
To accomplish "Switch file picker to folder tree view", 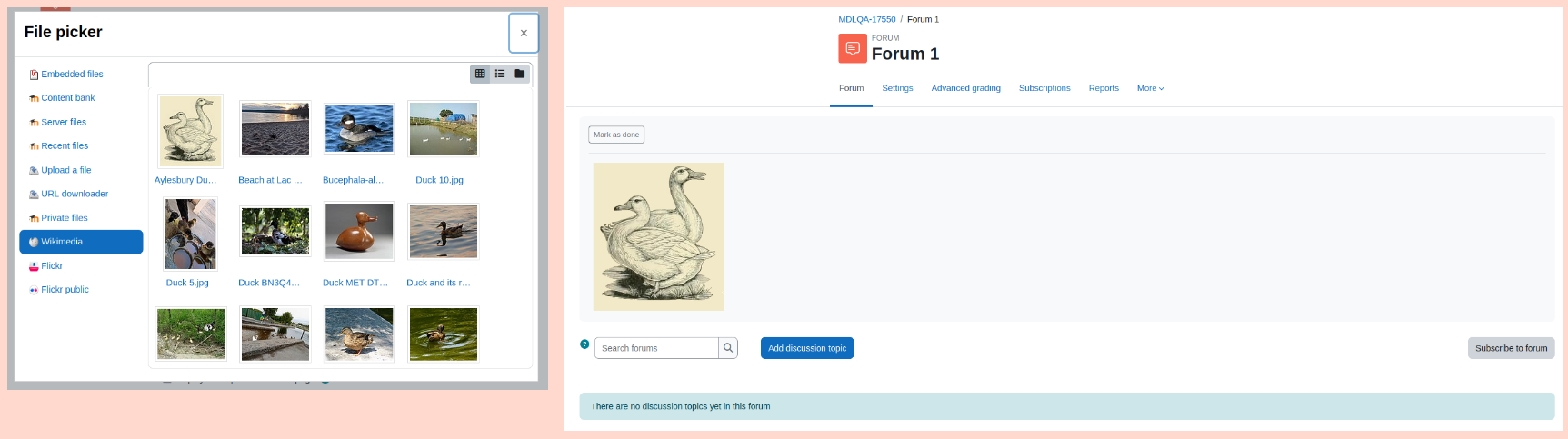I will point(520,74).
